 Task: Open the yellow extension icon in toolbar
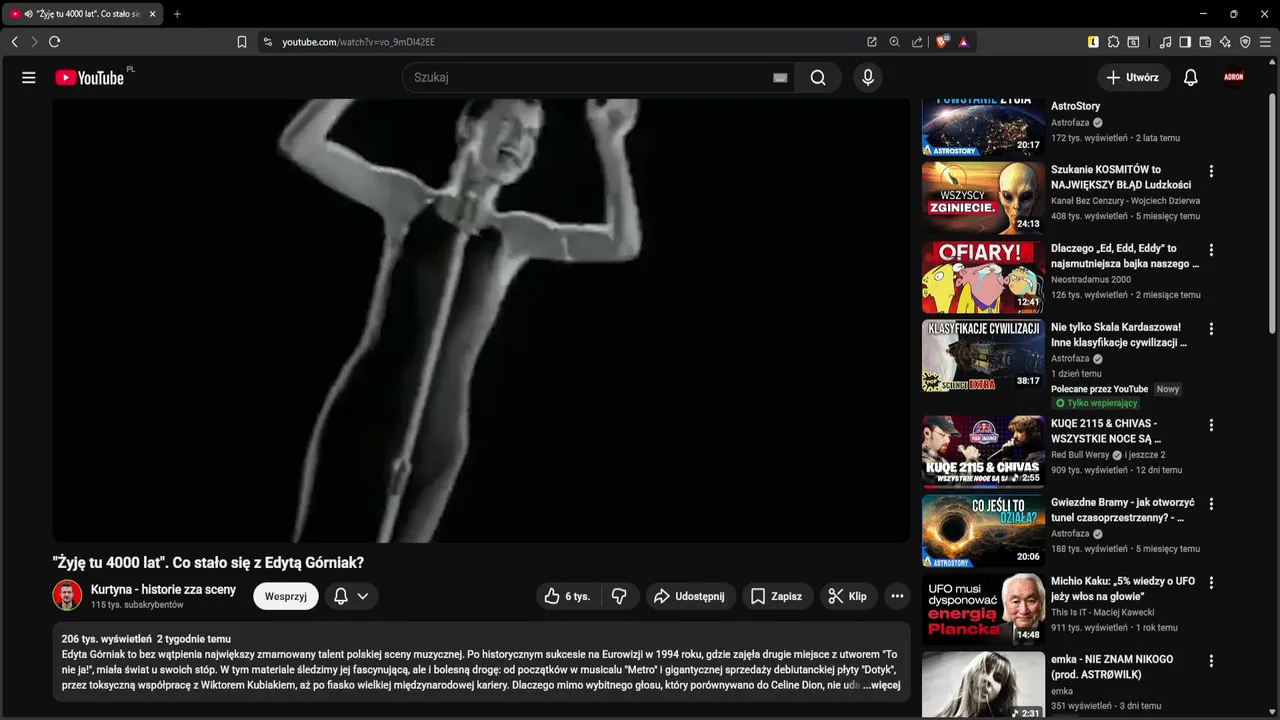1093,42
